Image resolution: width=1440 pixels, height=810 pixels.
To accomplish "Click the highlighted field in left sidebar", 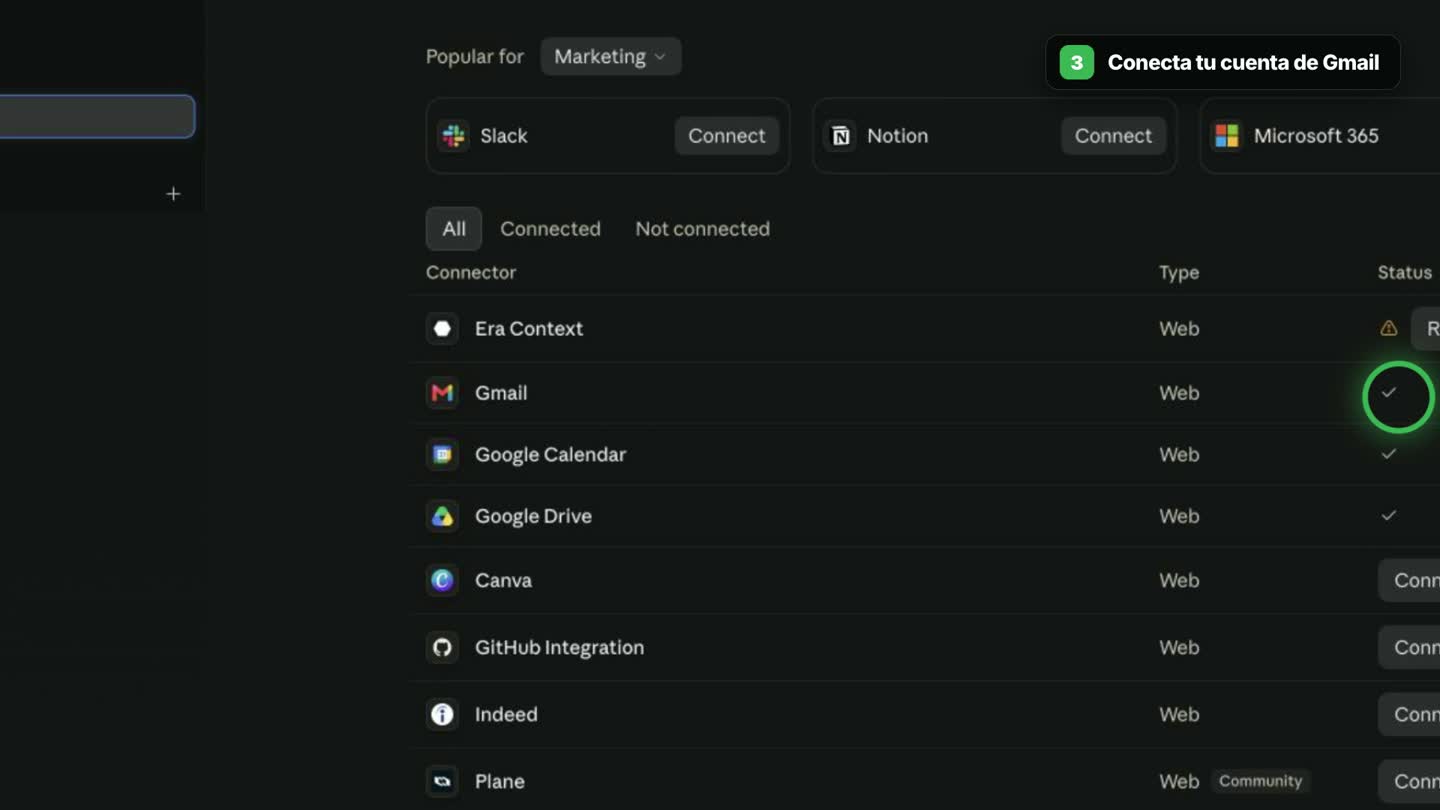I will click(x=97, y=117).
